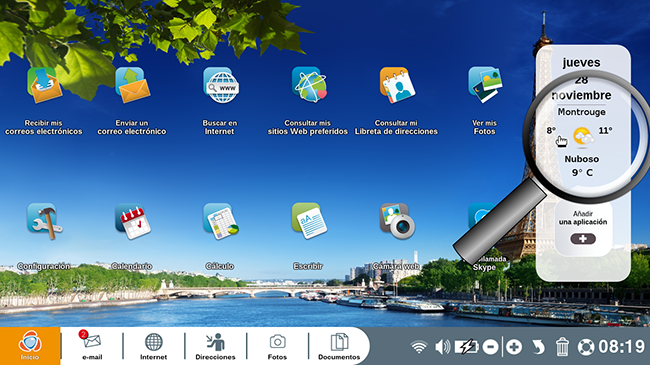The height and width of the screenshot is (365, 650).
Task: Open Configuración hammer and wrench icon
Action: click(x=44, y=221)
